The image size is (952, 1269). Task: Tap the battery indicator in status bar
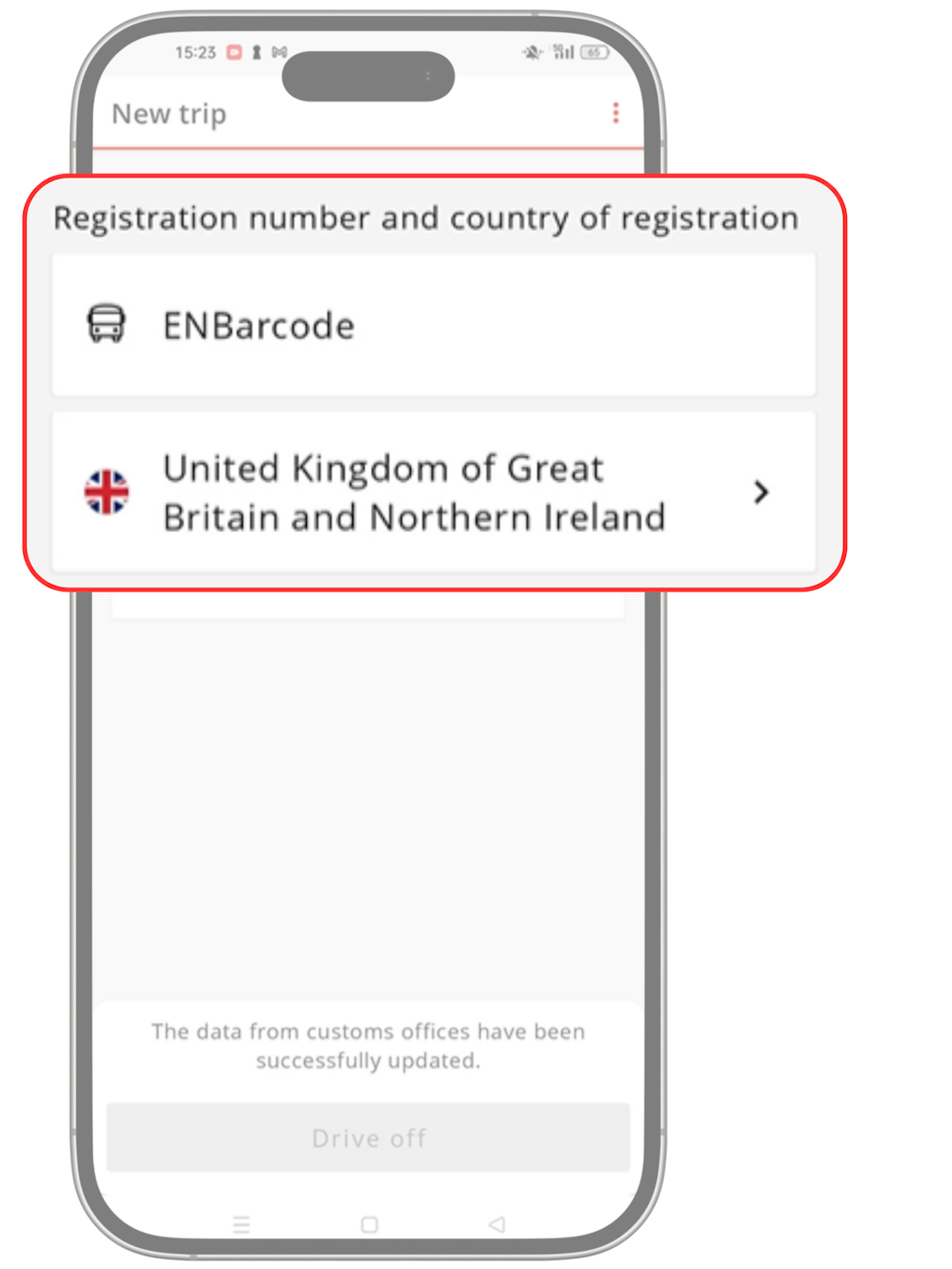594,52
